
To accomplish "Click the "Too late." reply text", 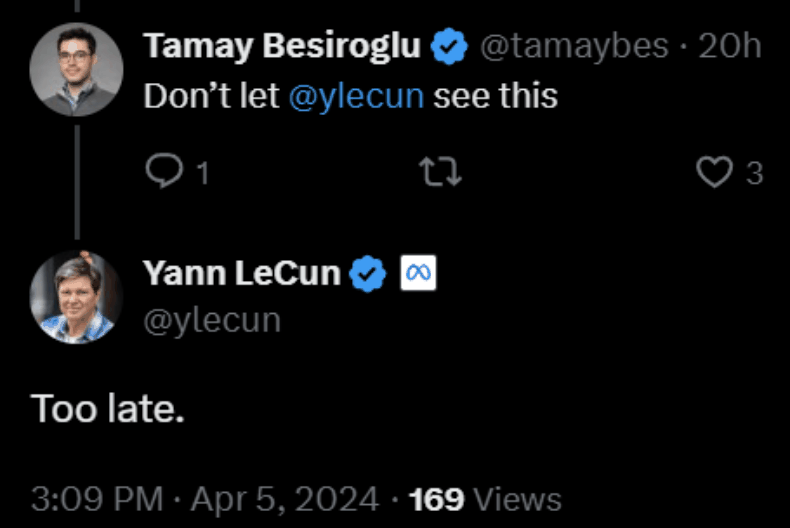I will [108, 408].
